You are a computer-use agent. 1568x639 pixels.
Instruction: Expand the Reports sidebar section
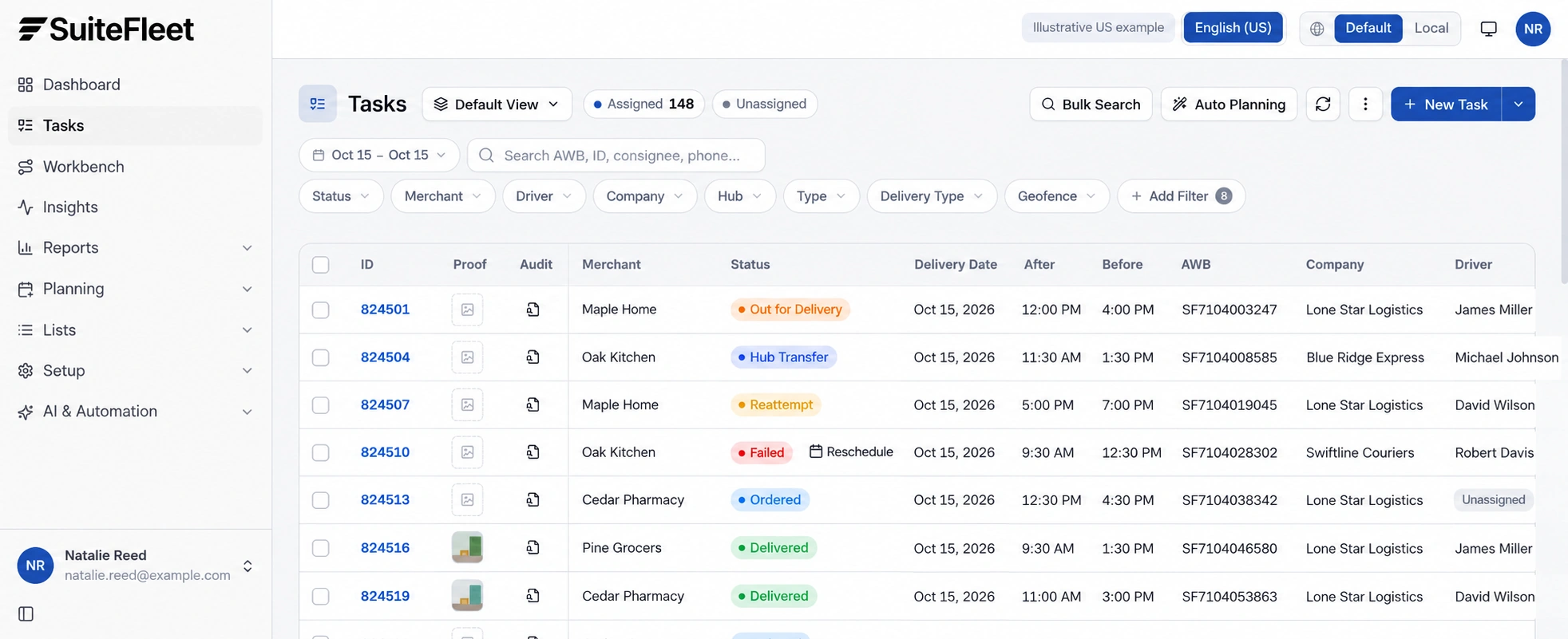point(136,248)
